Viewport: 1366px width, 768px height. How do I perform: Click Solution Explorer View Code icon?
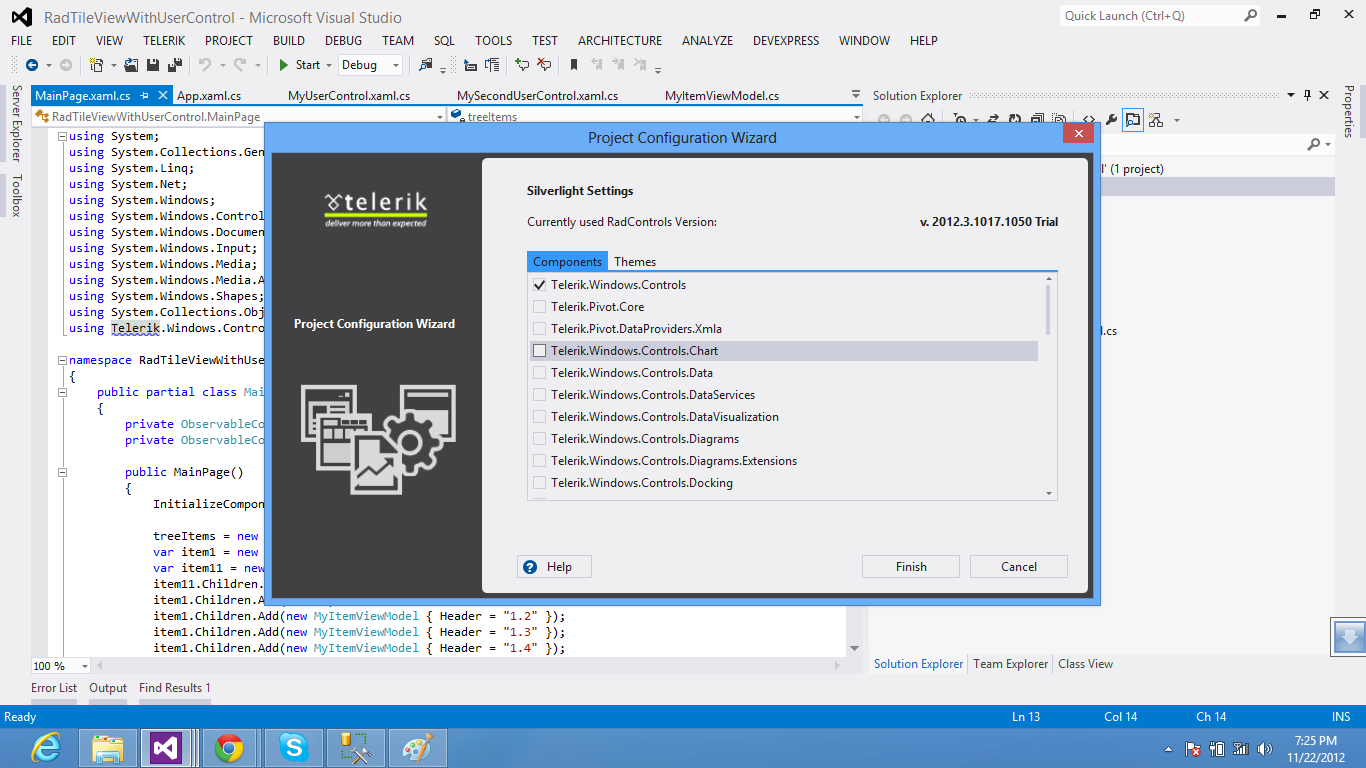click(x=1089, y=119)
